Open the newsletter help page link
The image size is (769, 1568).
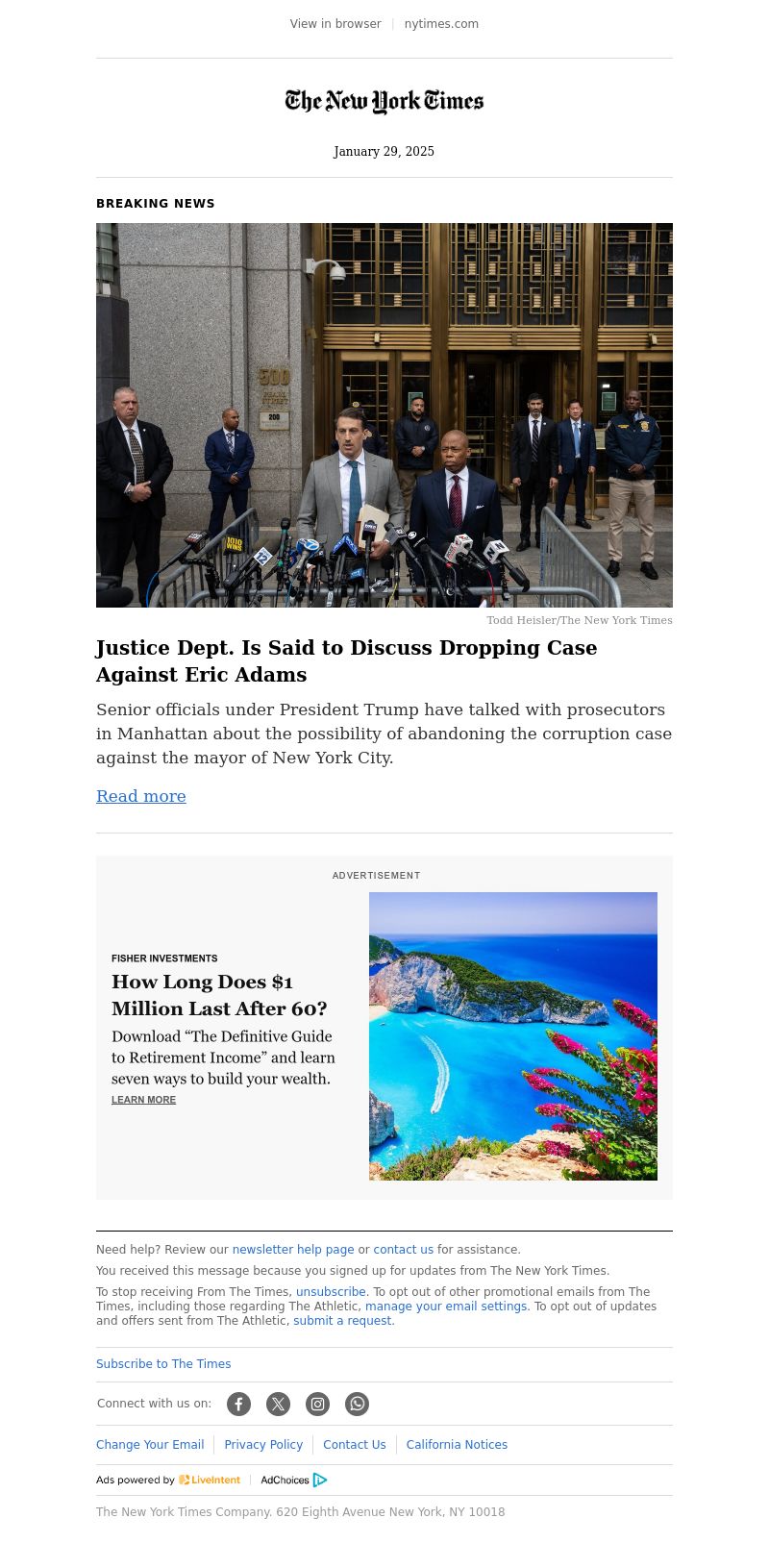coord(293,1250)
